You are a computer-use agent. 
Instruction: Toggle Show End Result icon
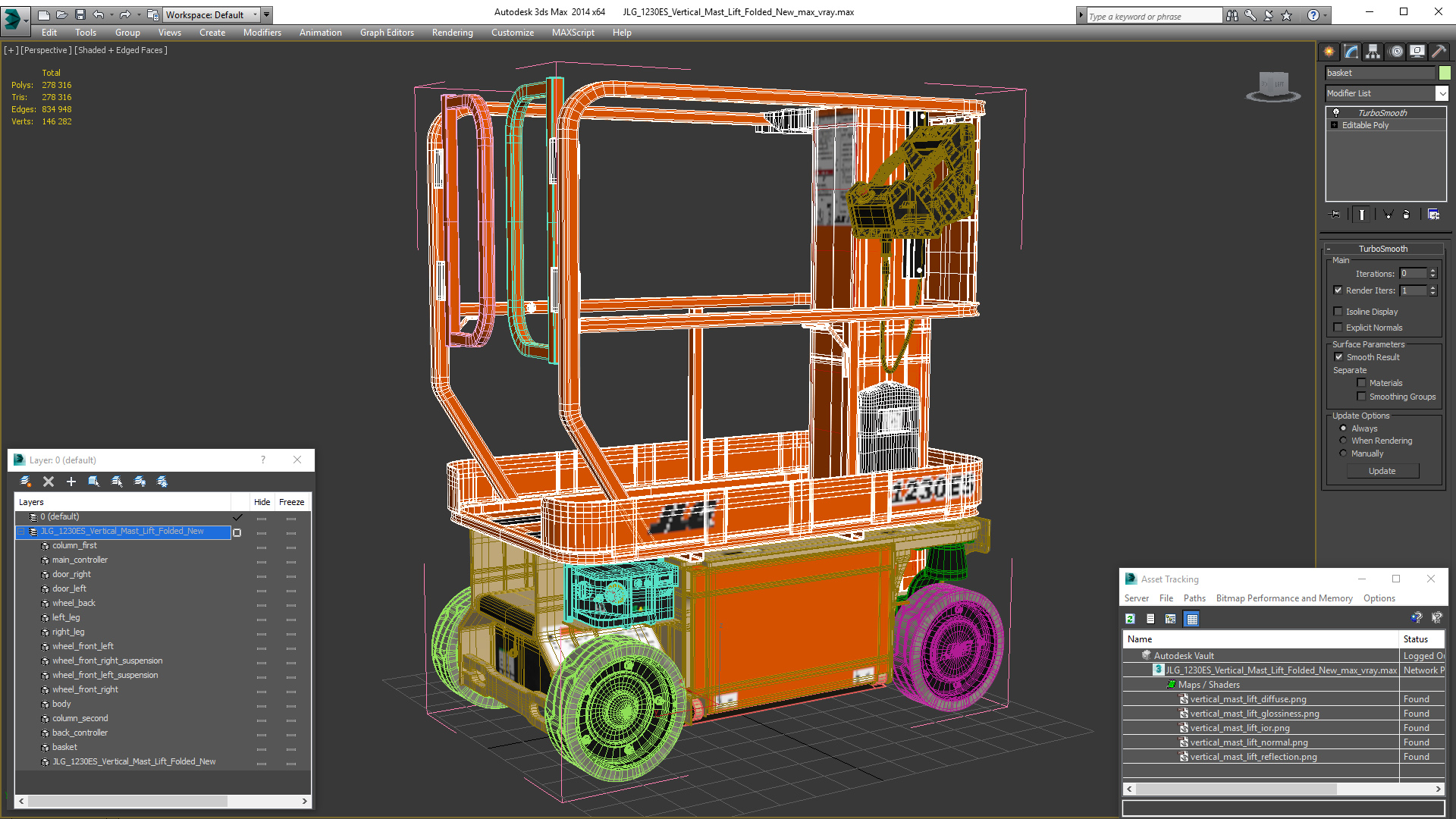1362,215
